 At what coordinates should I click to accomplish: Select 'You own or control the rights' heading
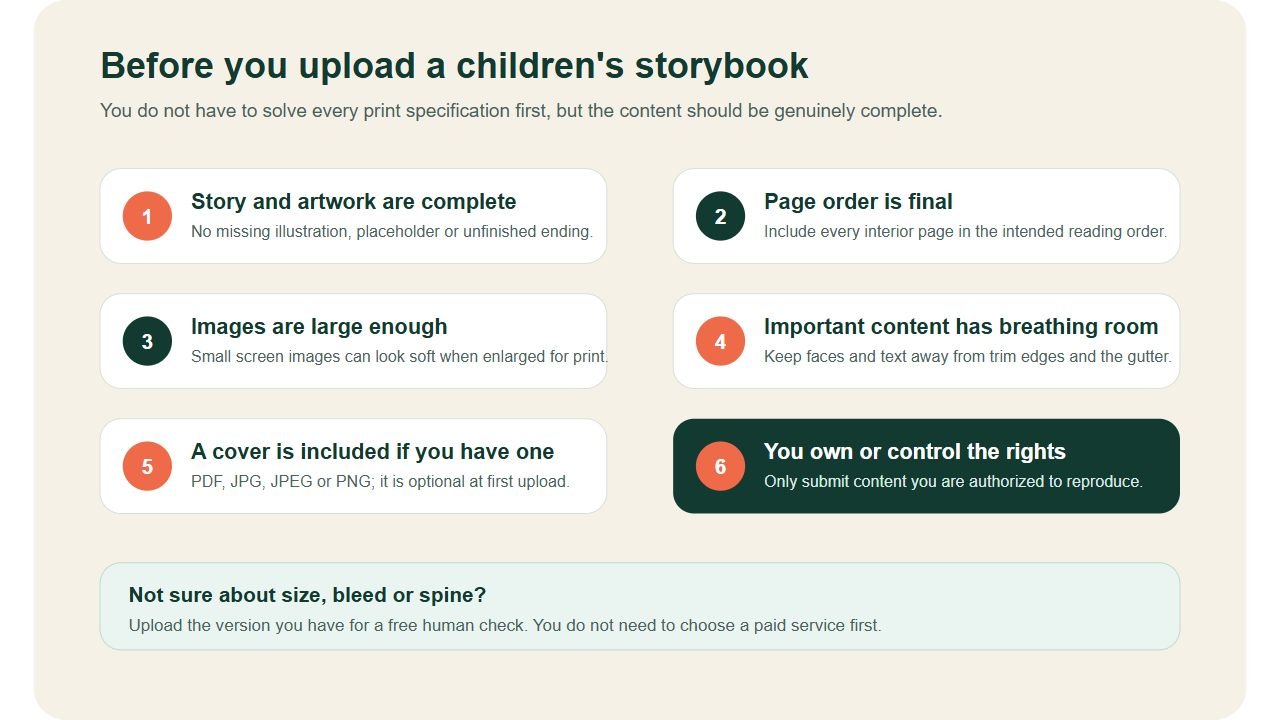[915, 452]
